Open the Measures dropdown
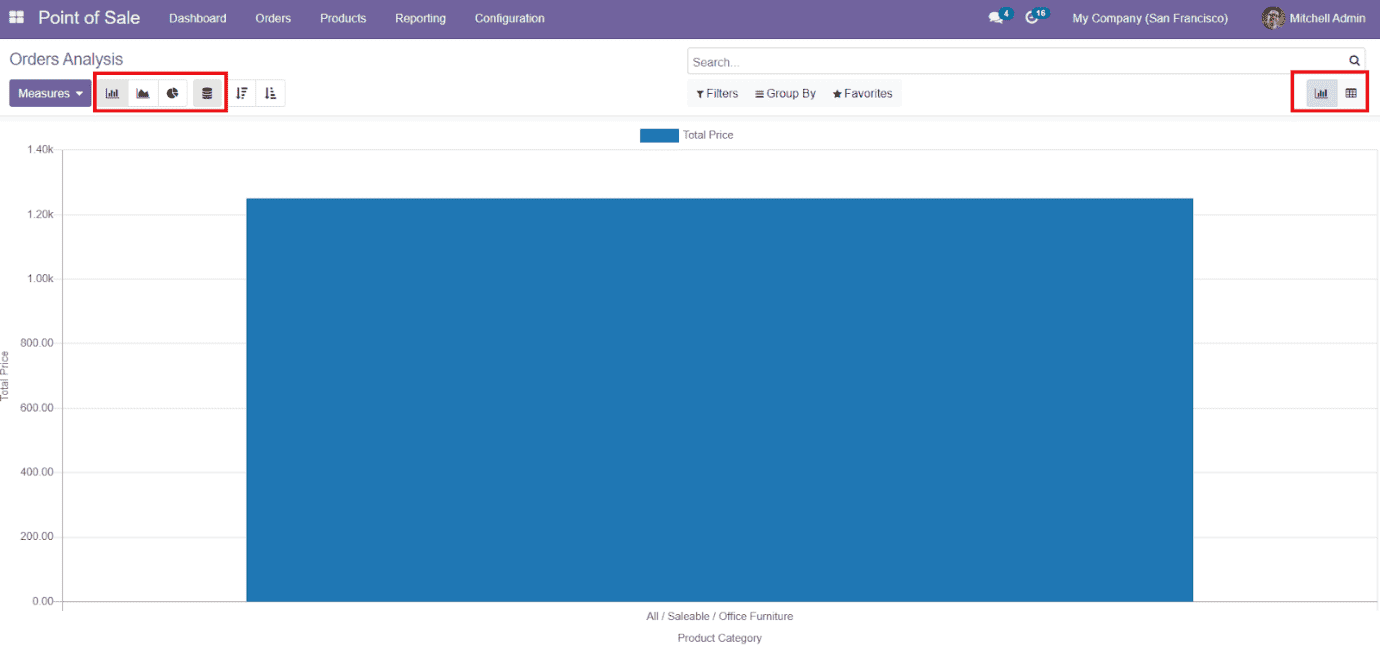 [49, 92]
